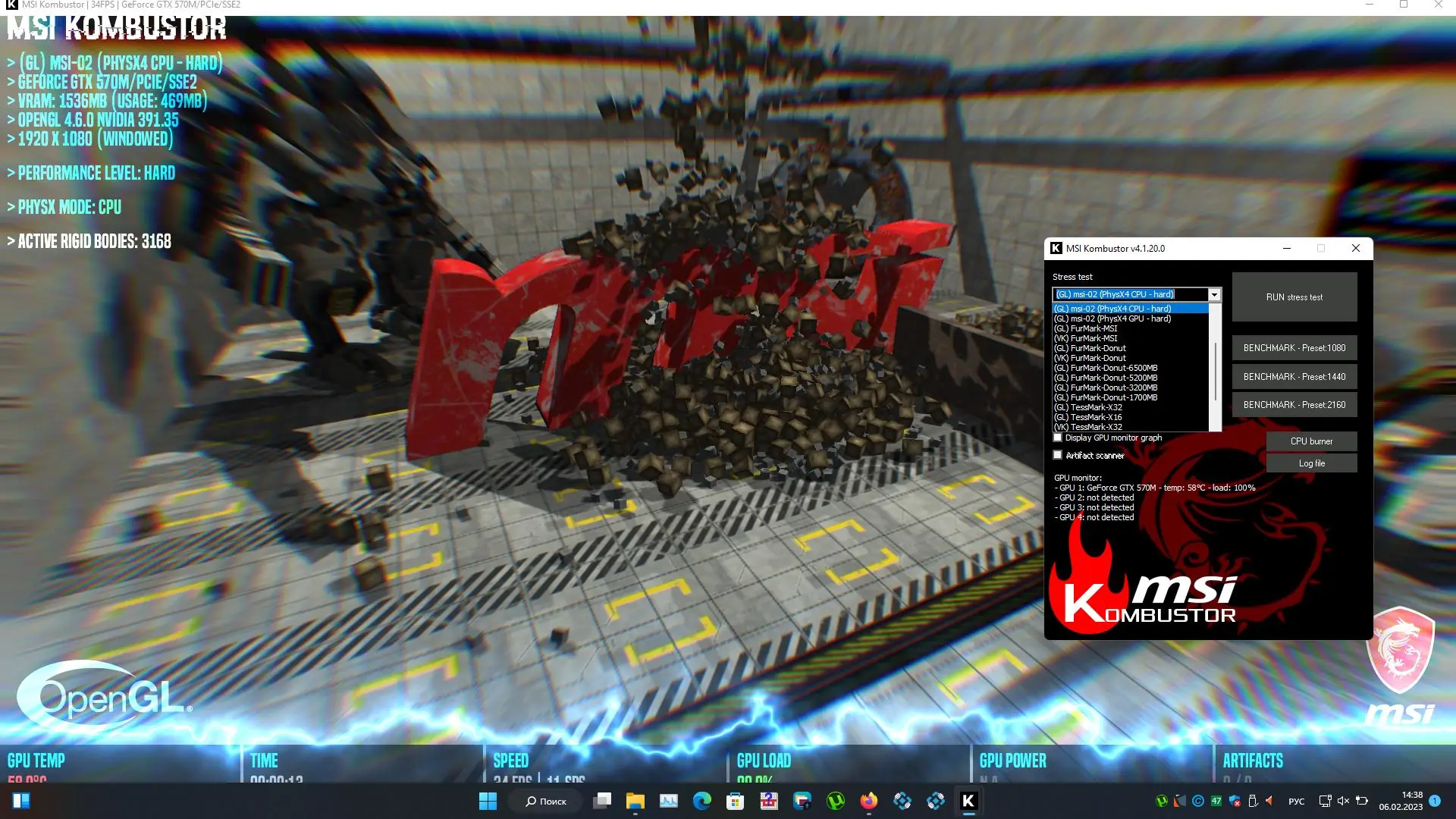This screenshot has width=1456, height=819.
Task: Select (GL) FurMark-Donut from the list
Action: pyautogui.click(x=1090, y=348)
